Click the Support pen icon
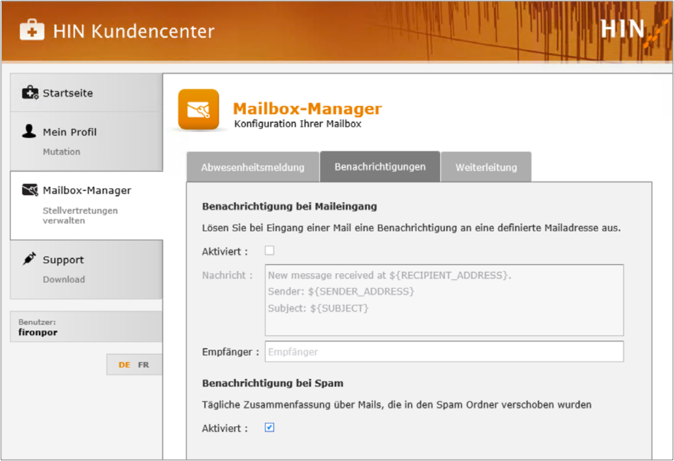The image size is (674, 461). (29, 258)
